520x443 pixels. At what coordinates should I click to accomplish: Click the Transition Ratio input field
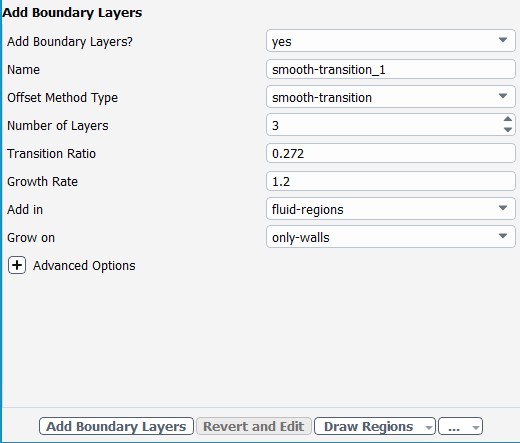(x=391, y=153)
